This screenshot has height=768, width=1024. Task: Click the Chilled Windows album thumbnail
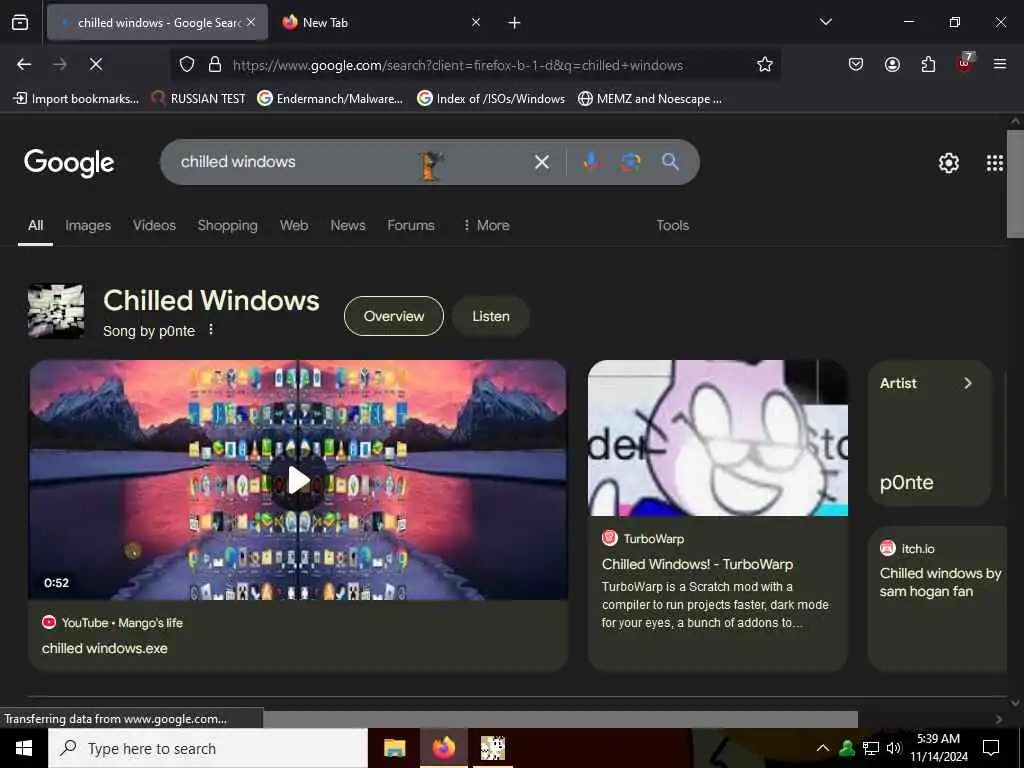56,311
